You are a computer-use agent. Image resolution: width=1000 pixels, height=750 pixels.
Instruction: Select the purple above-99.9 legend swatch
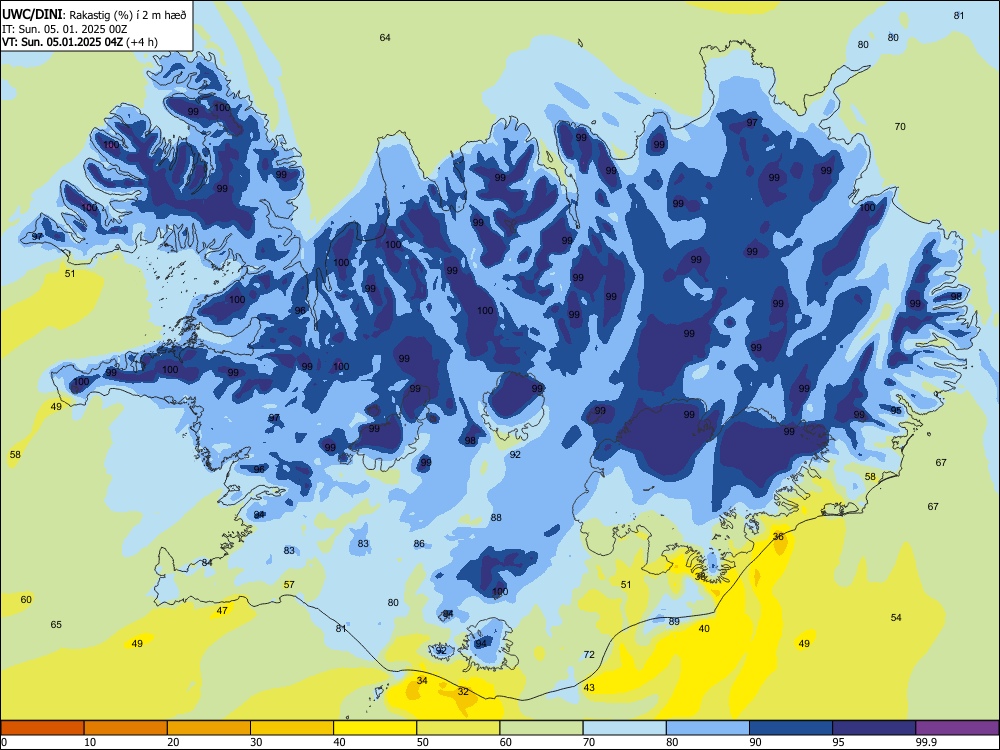point(957,728)
